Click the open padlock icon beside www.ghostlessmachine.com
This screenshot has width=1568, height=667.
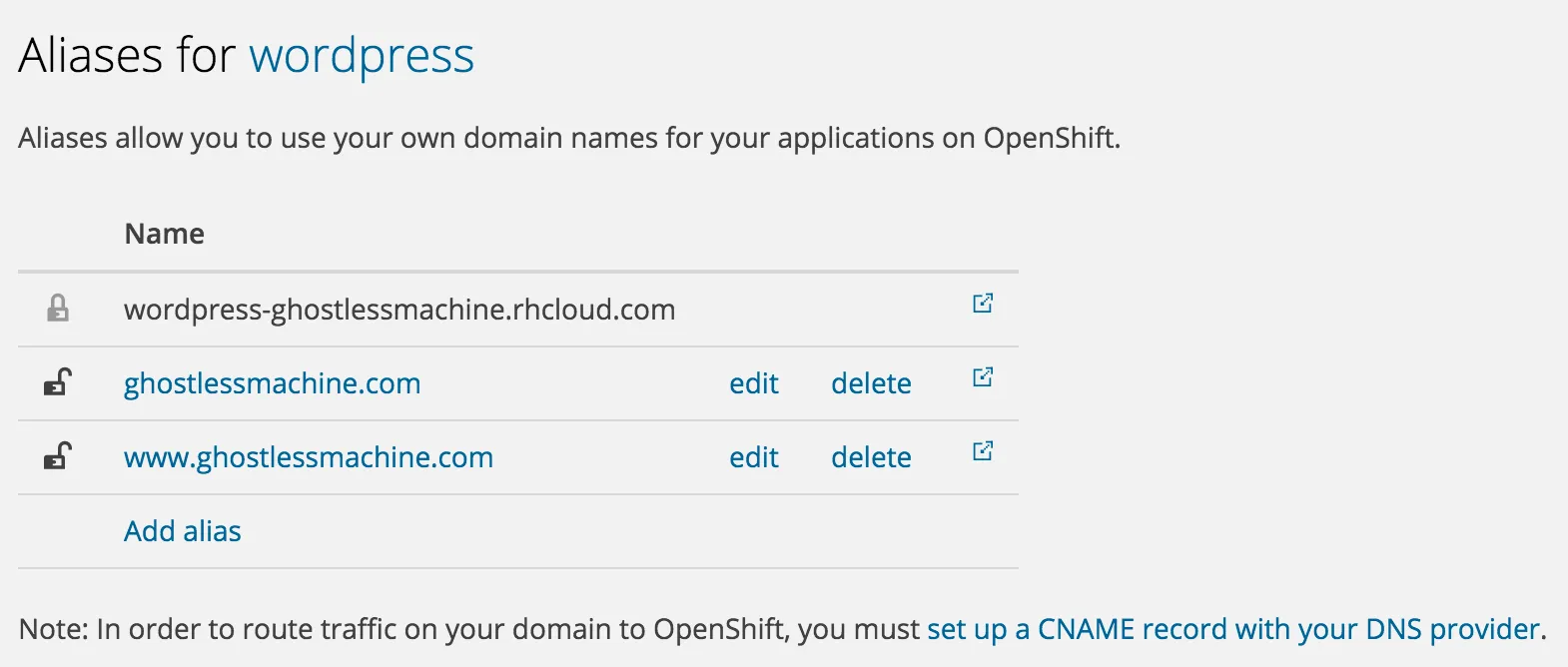[58, 455]
